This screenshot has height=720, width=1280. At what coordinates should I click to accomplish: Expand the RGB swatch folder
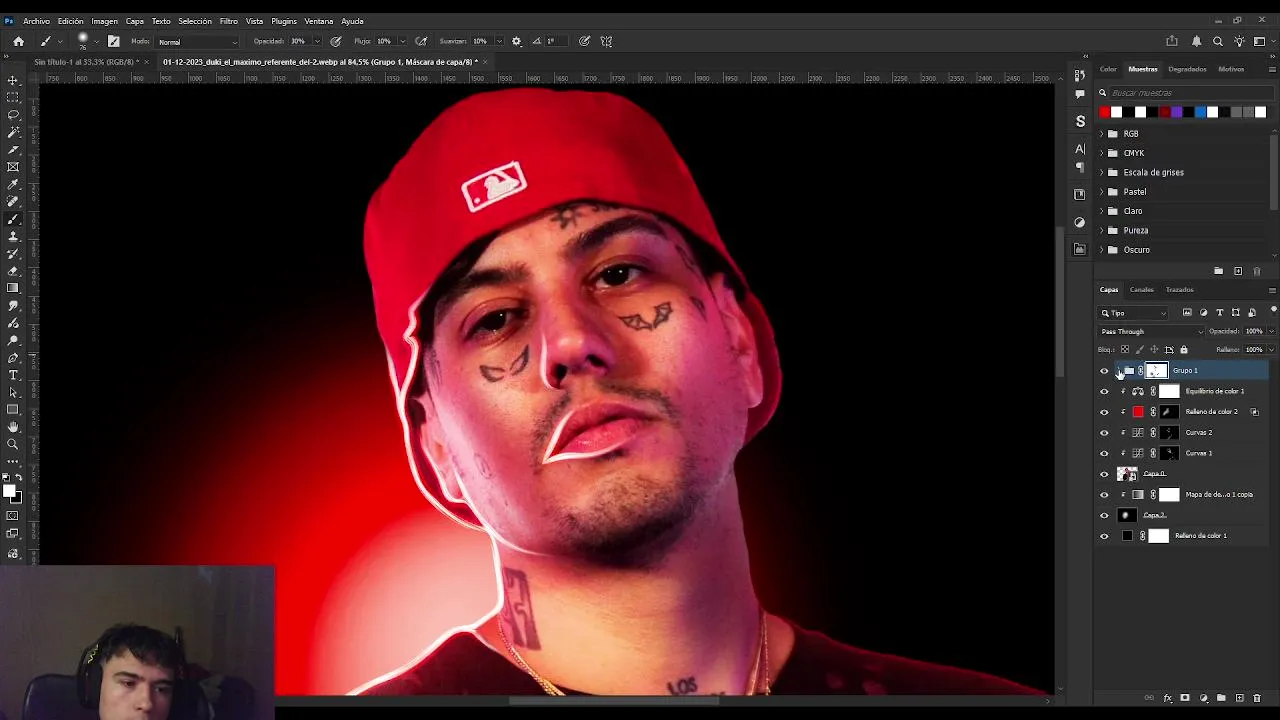point(1102,134)
